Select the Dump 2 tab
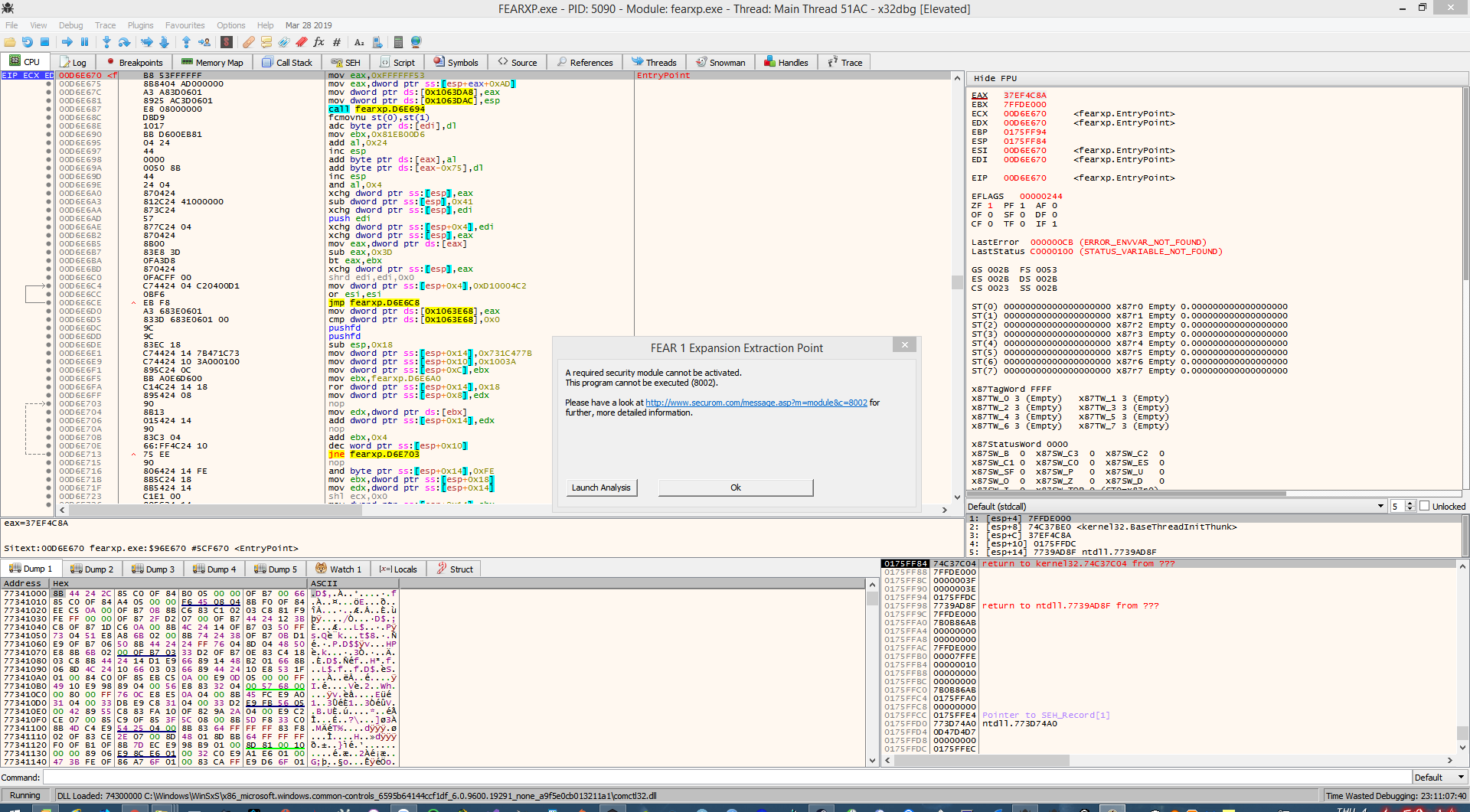Viewport: 1470px width, 812px height. (92, 569)
